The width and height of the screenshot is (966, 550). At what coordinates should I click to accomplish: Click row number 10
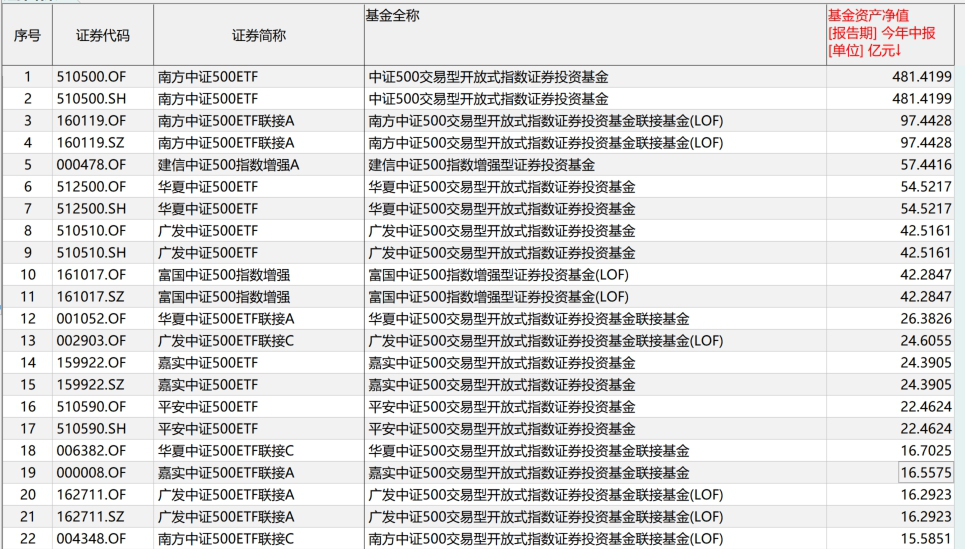coord(27,275)
